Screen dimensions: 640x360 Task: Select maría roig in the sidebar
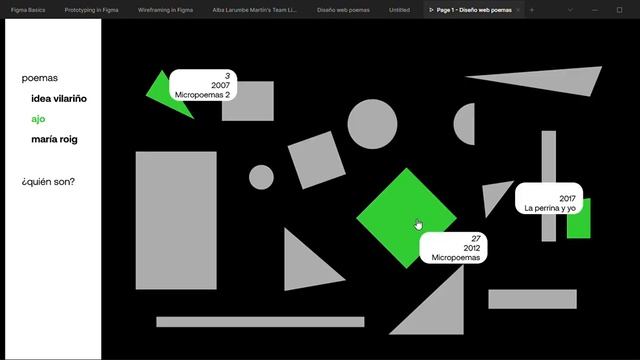54,139
